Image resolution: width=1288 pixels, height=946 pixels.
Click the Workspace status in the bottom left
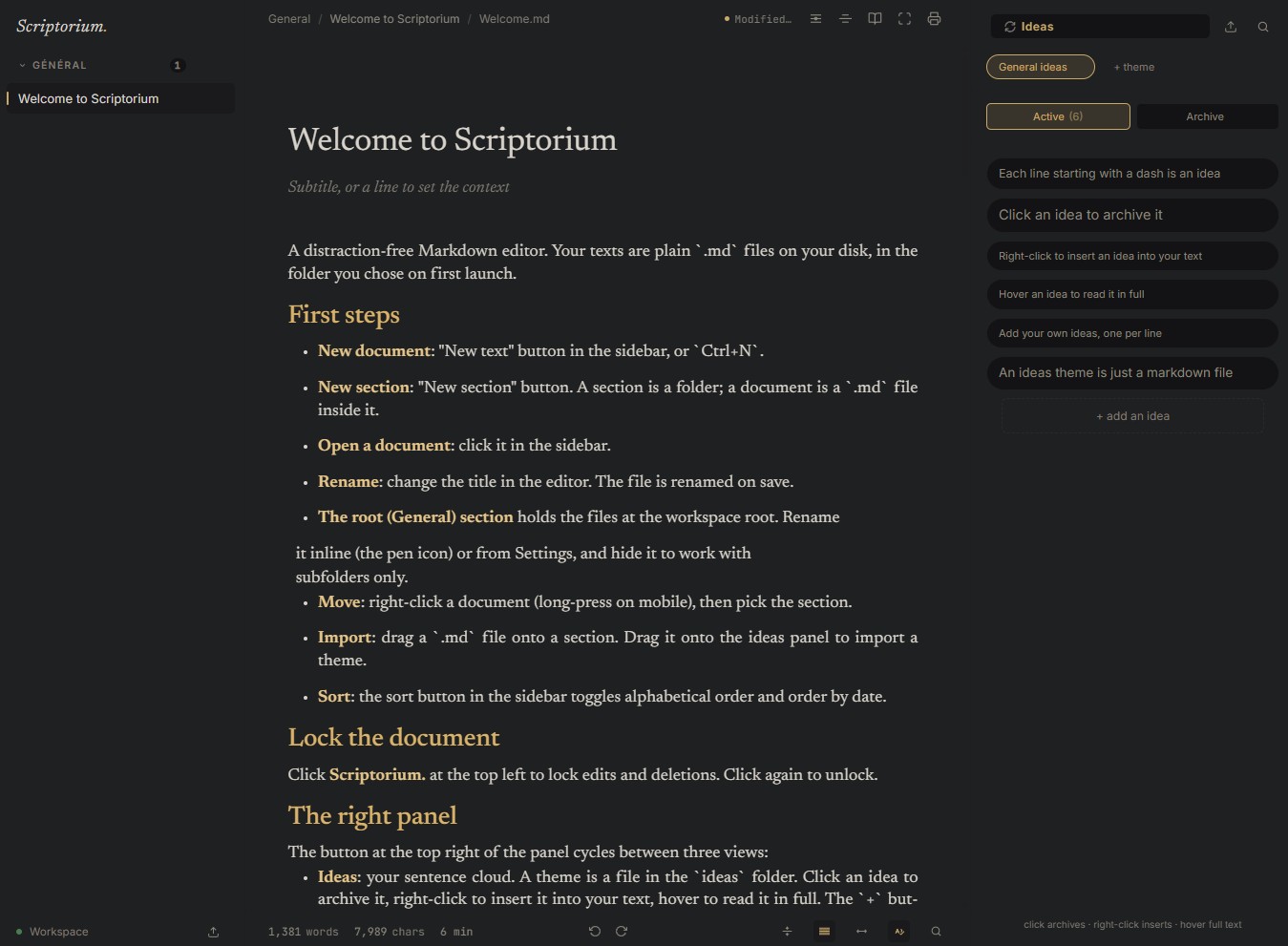[x=53, y=932]
